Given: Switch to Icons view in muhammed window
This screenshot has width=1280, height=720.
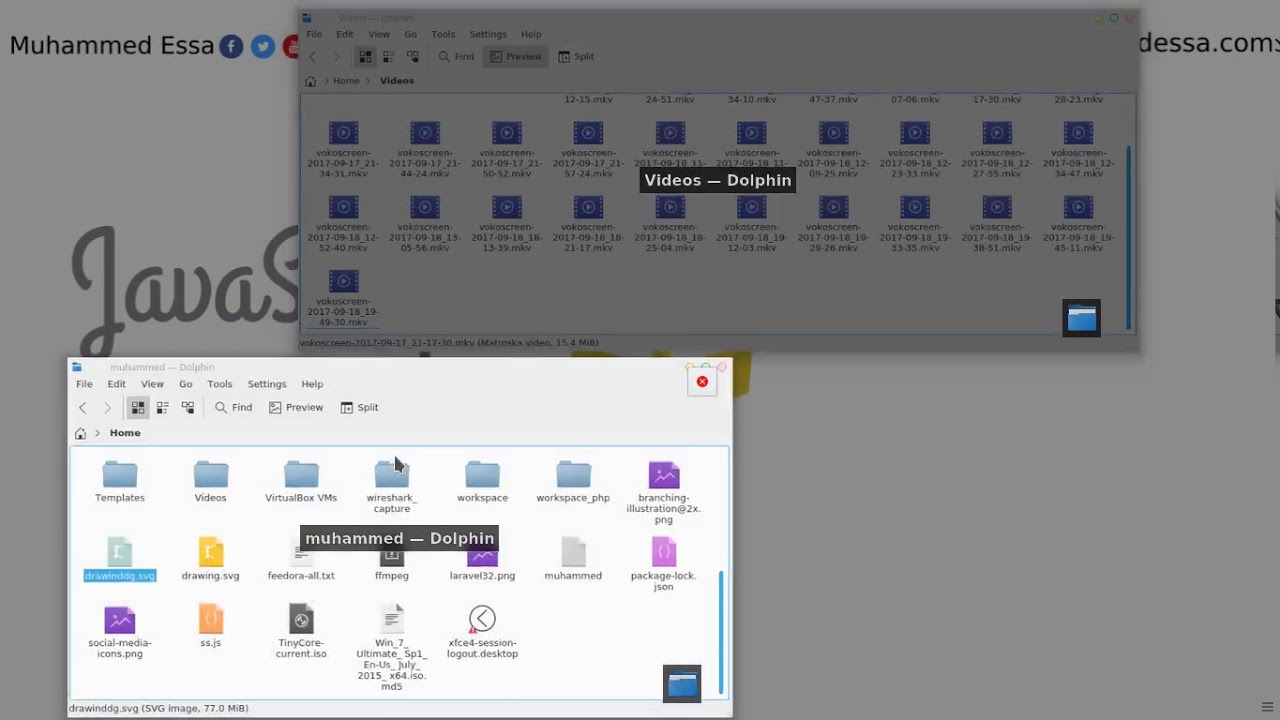Looking at the screenshot, I should click(138, 407).
